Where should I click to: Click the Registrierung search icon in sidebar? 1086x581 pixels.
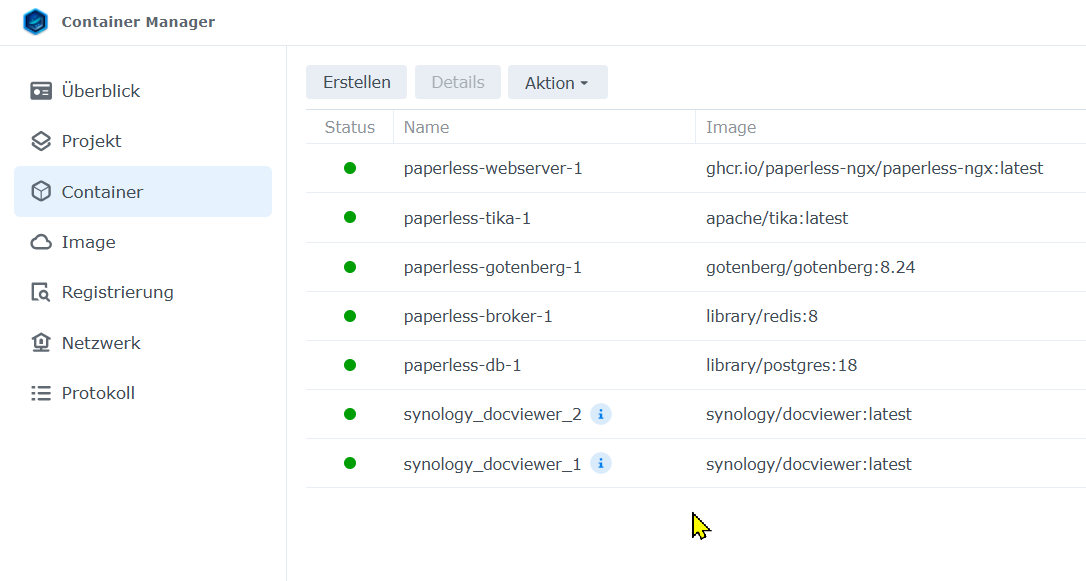coord(41,292)
